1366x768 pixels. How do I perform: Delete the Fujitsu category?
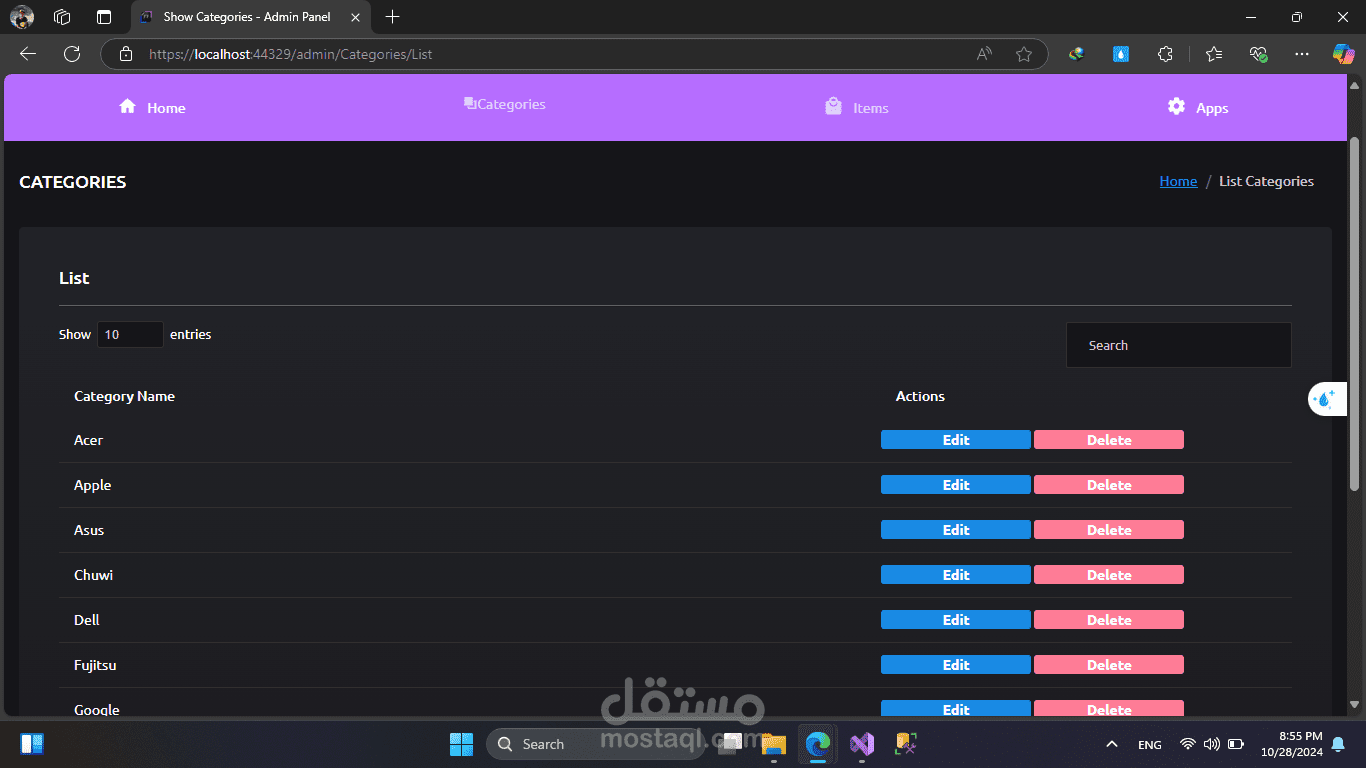click(x=1109, y=665)
